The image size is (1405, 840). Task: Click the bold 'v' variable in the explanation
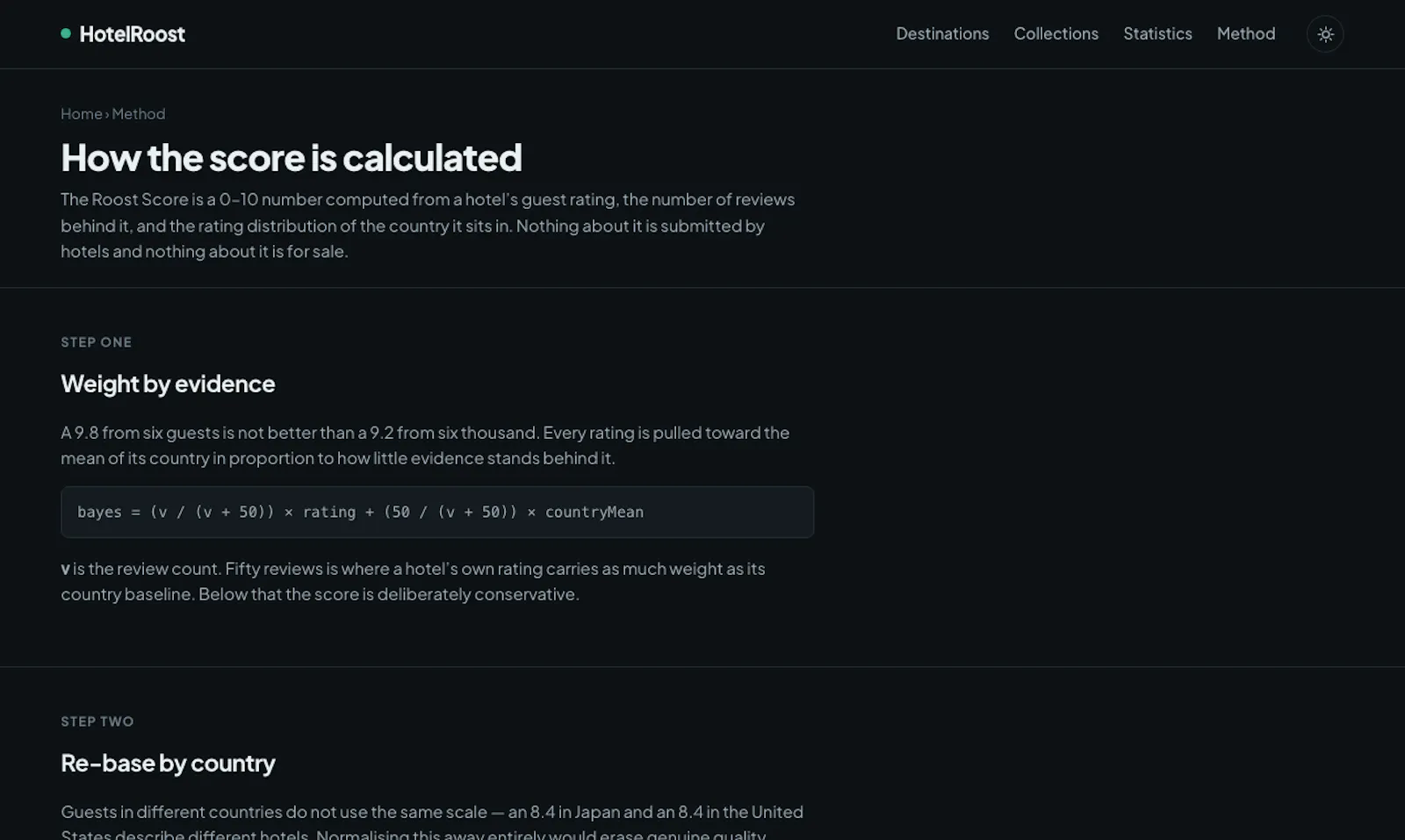[65, 570]
